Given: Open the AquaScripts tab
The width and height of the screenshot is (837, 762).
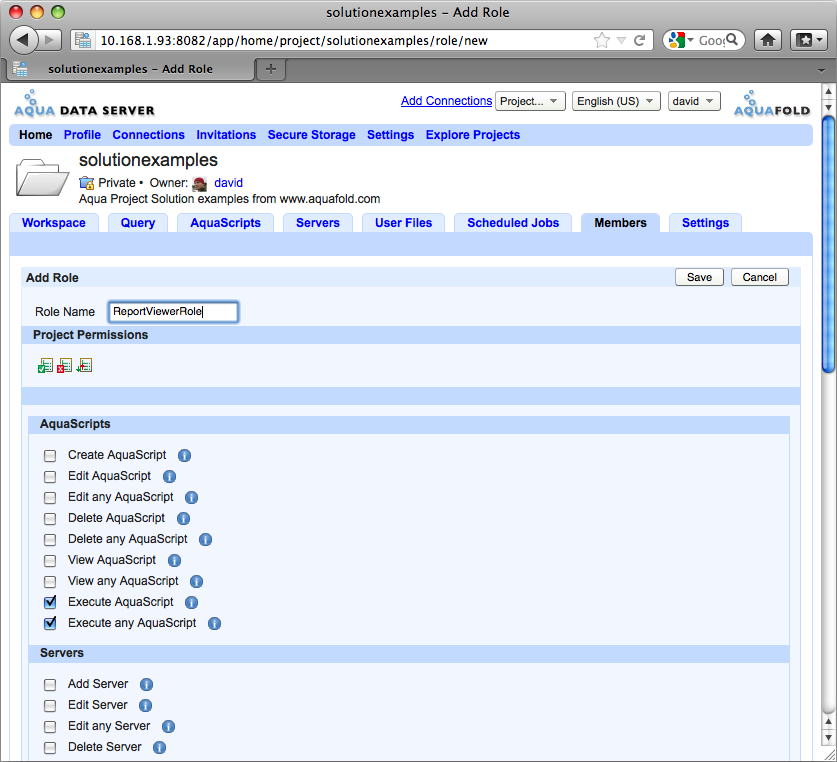Looking at the screenshot, I should click(x=225, y=223).
